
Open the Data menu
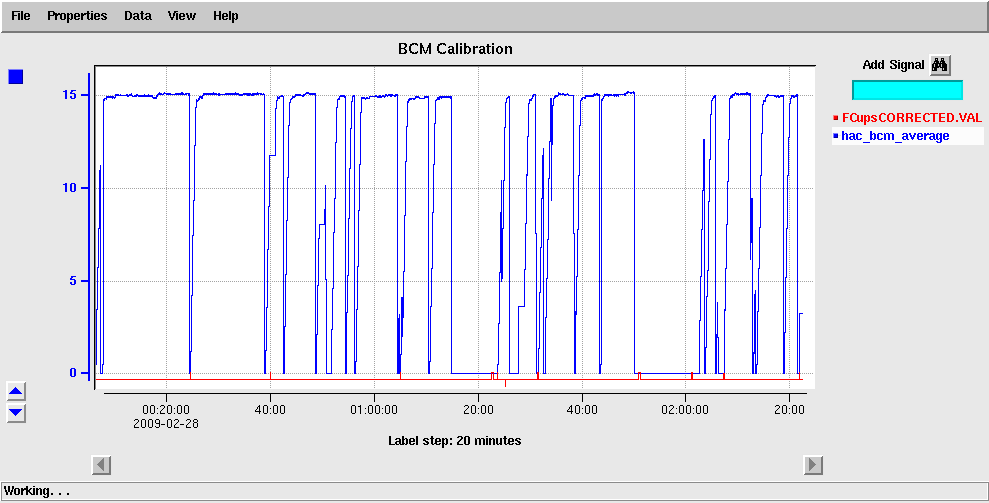coord(138,16)
